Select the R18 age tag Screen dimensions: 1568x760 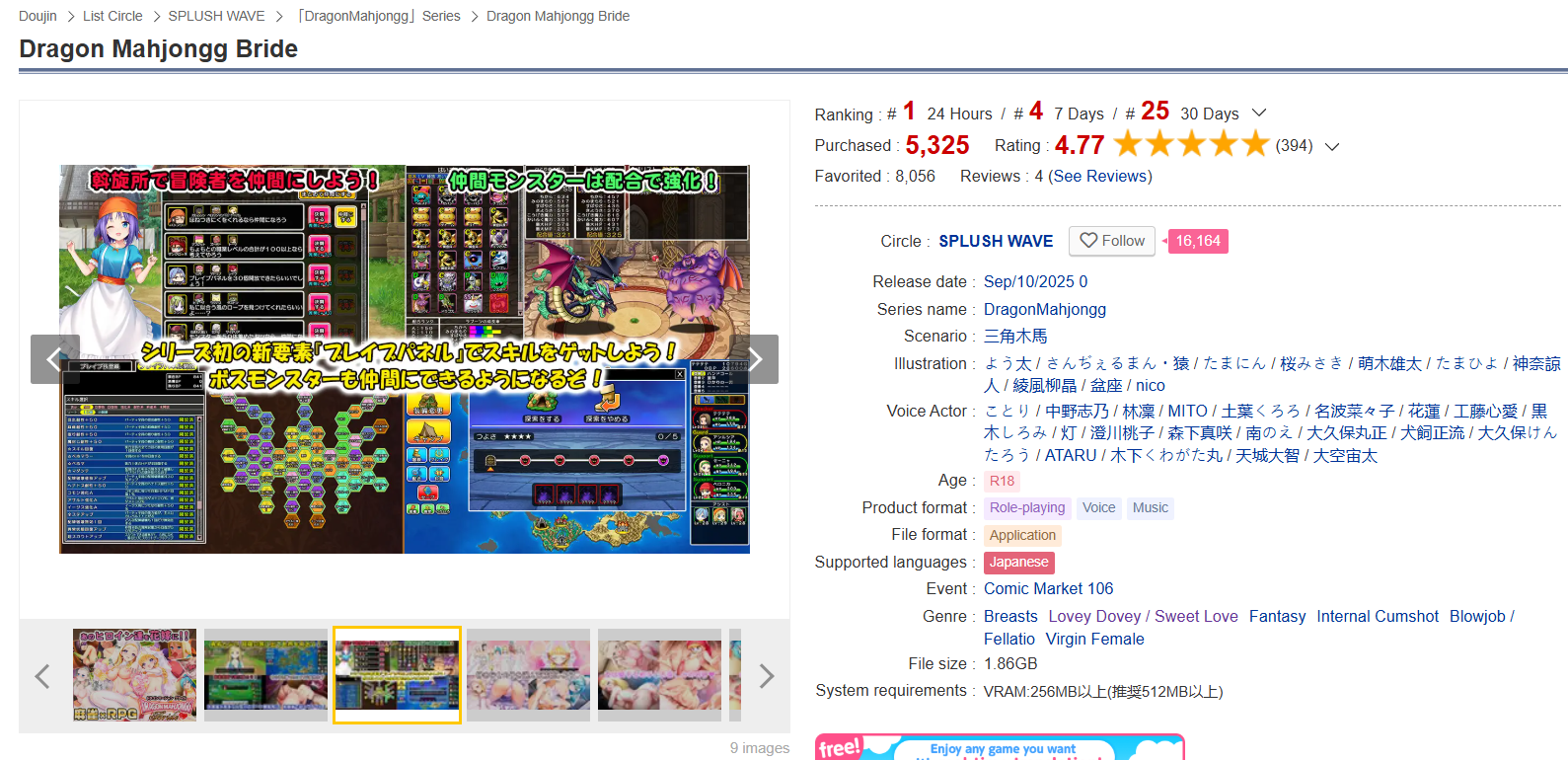pos(1002,481)
